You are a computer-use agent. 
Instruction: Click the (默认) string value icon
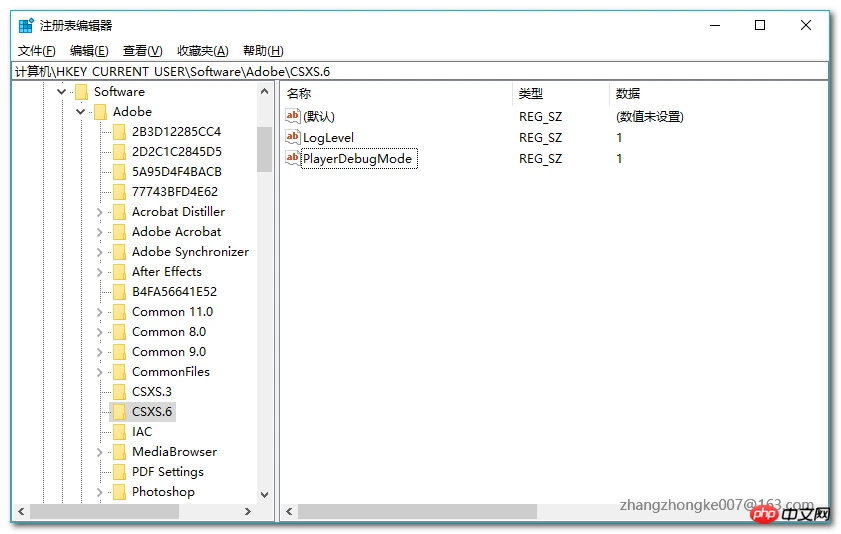[292, 115]
